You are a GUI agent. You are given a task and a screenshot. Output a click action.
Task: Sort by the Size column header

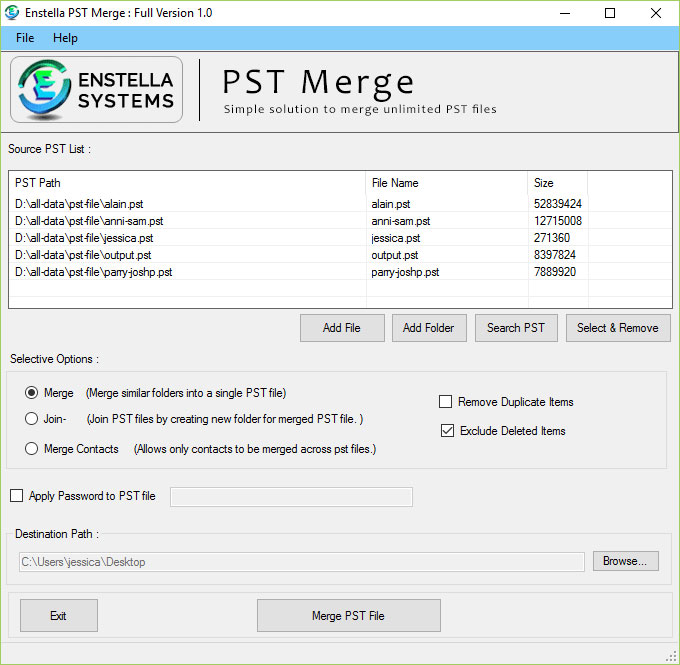click(556, 183)
